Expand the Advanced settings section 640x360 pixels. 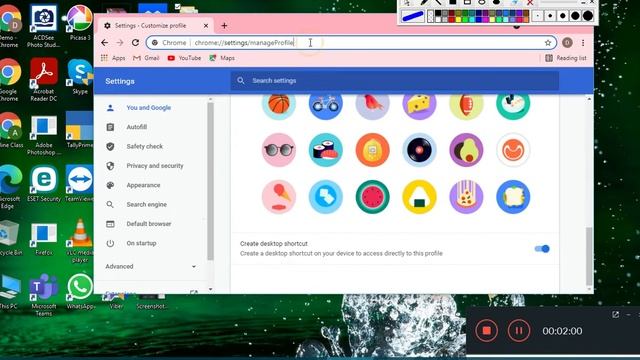151,266
